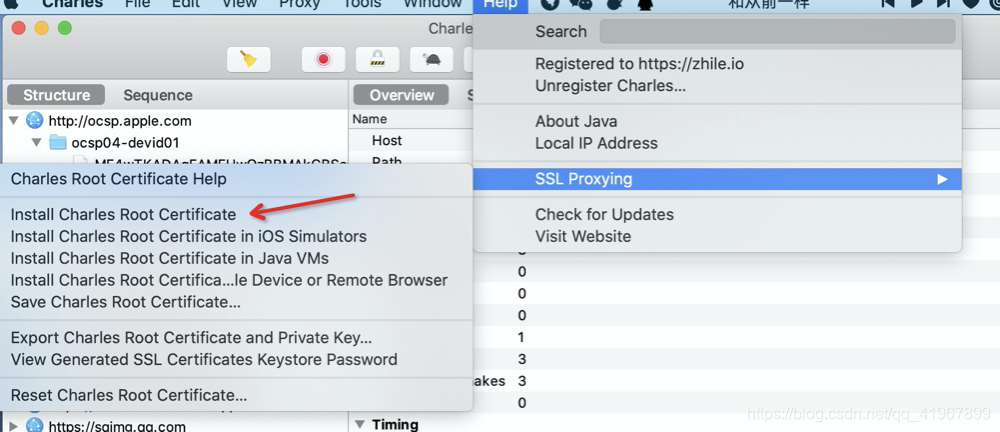
Task: Click the globe icon beside ocsp.apple.com
Action: (x=34, y=120)
